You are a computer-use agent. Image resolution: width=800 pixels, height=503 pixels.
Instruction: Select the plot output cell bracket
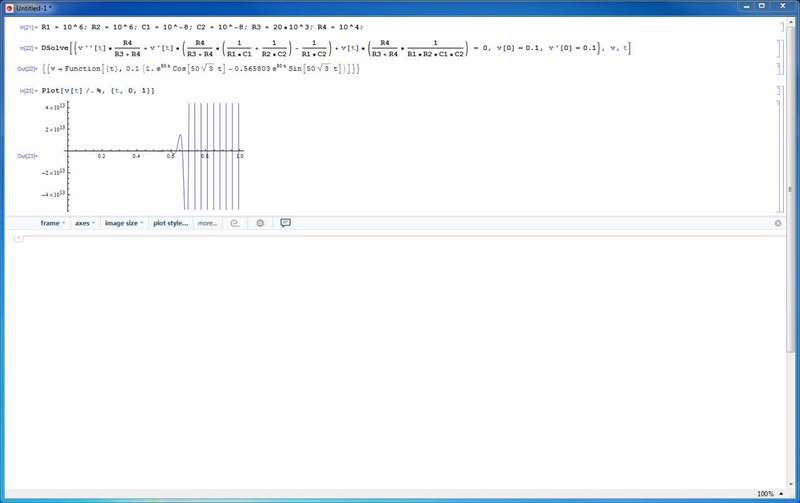[779, 156]
